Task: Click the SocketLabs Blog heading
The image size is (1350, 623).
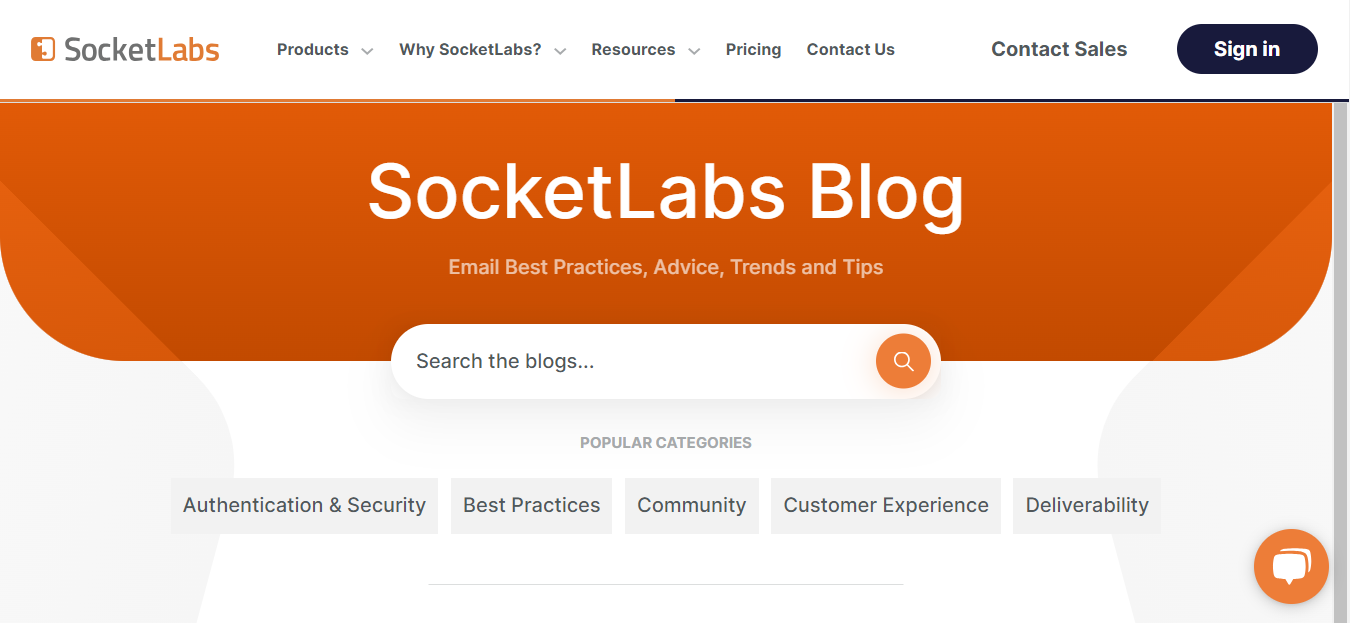Action: click(x=666, y=192)
